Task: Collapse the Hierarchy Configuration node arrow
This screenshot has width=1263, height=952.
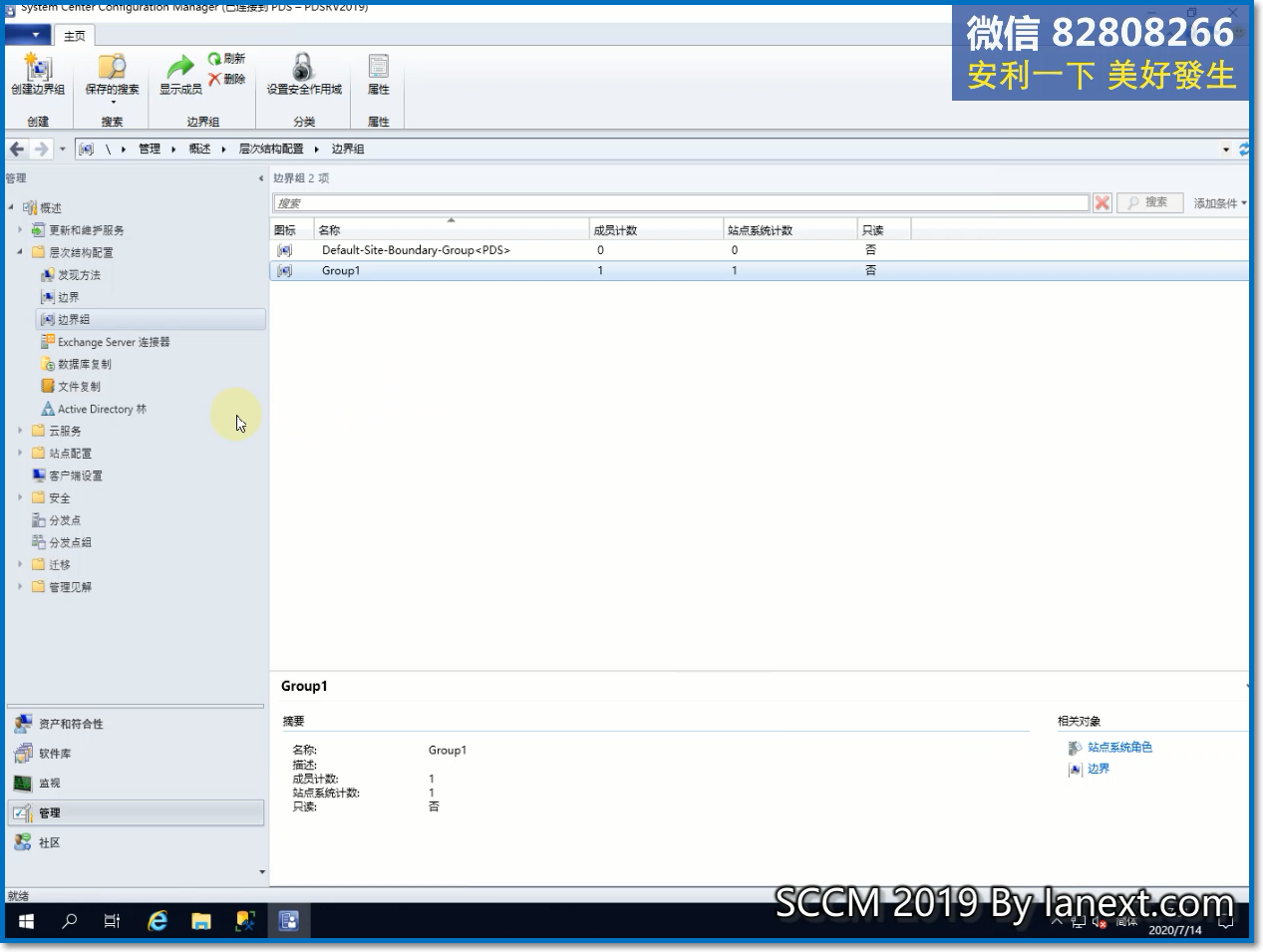Action: 20,252
